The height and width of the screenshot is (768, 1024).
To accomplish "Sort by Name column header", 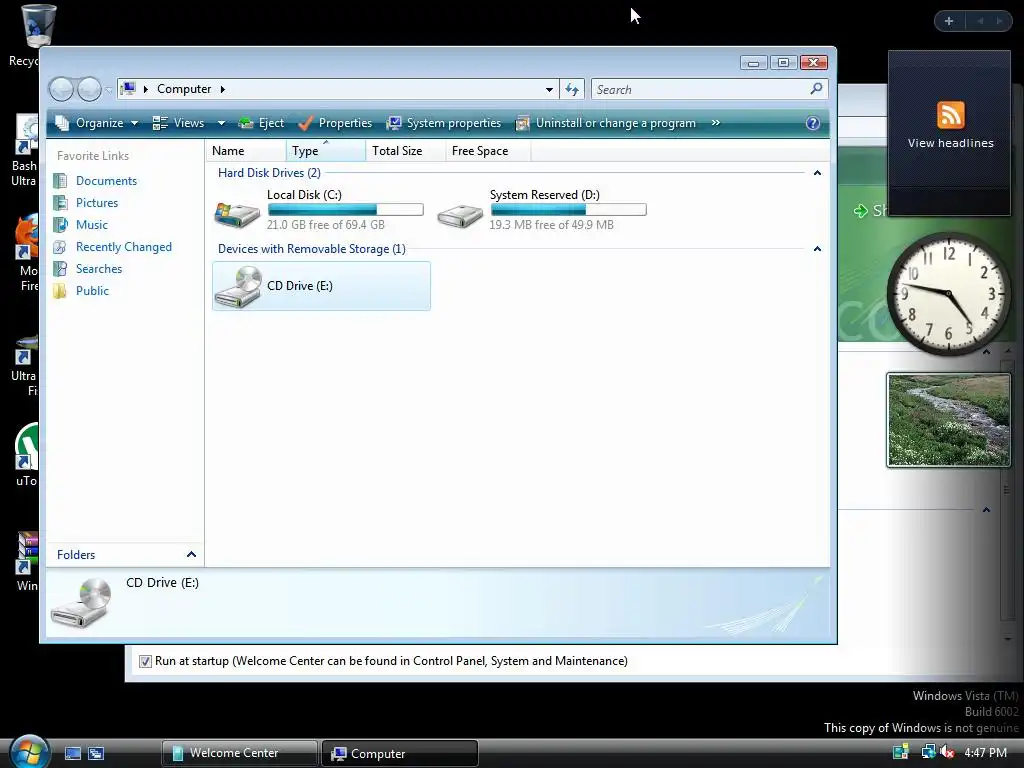I will pyautogui.click(x=246, y=151).
